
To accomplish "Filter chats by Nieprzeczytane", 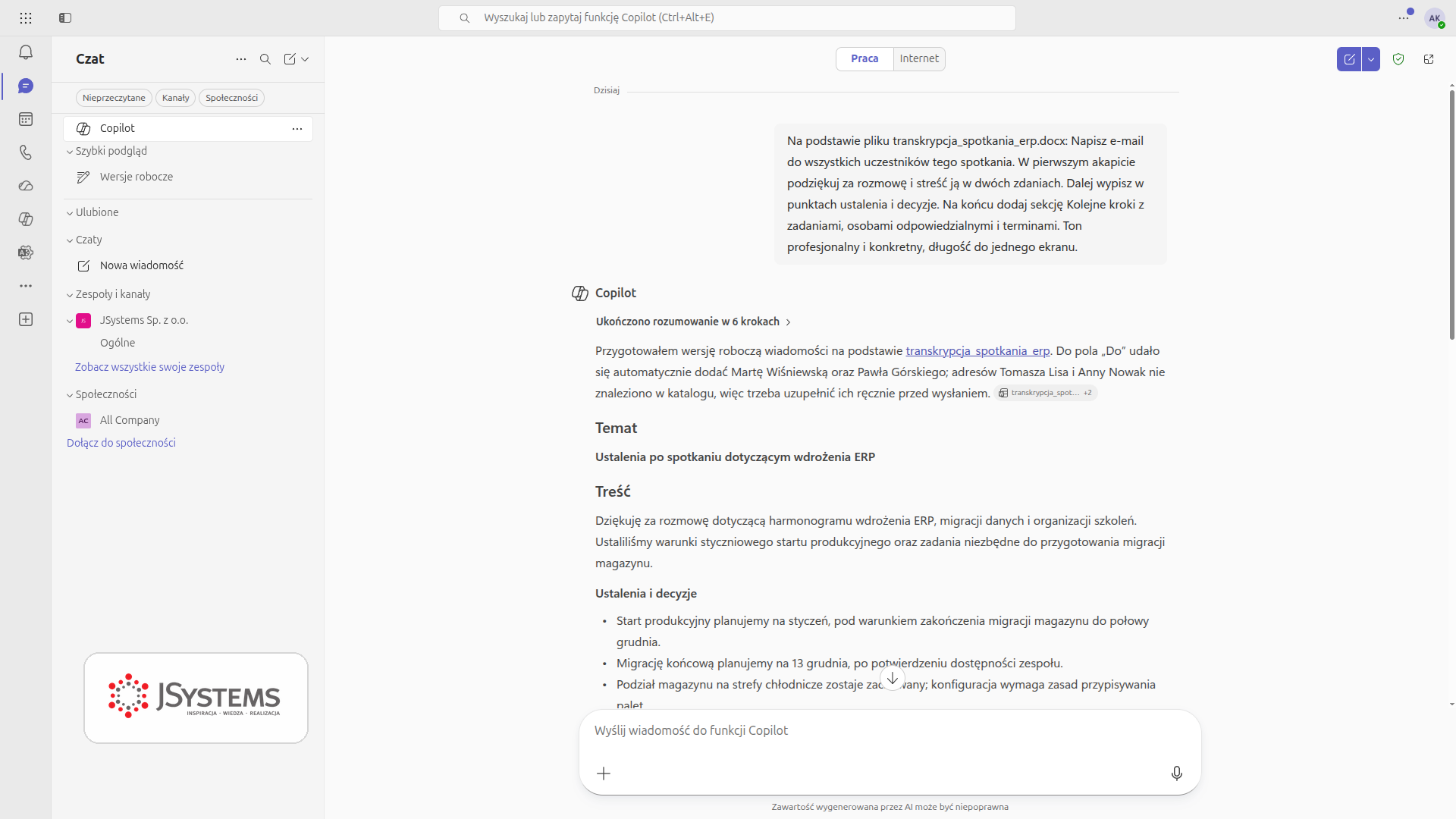I will click(x=114, y=98).
